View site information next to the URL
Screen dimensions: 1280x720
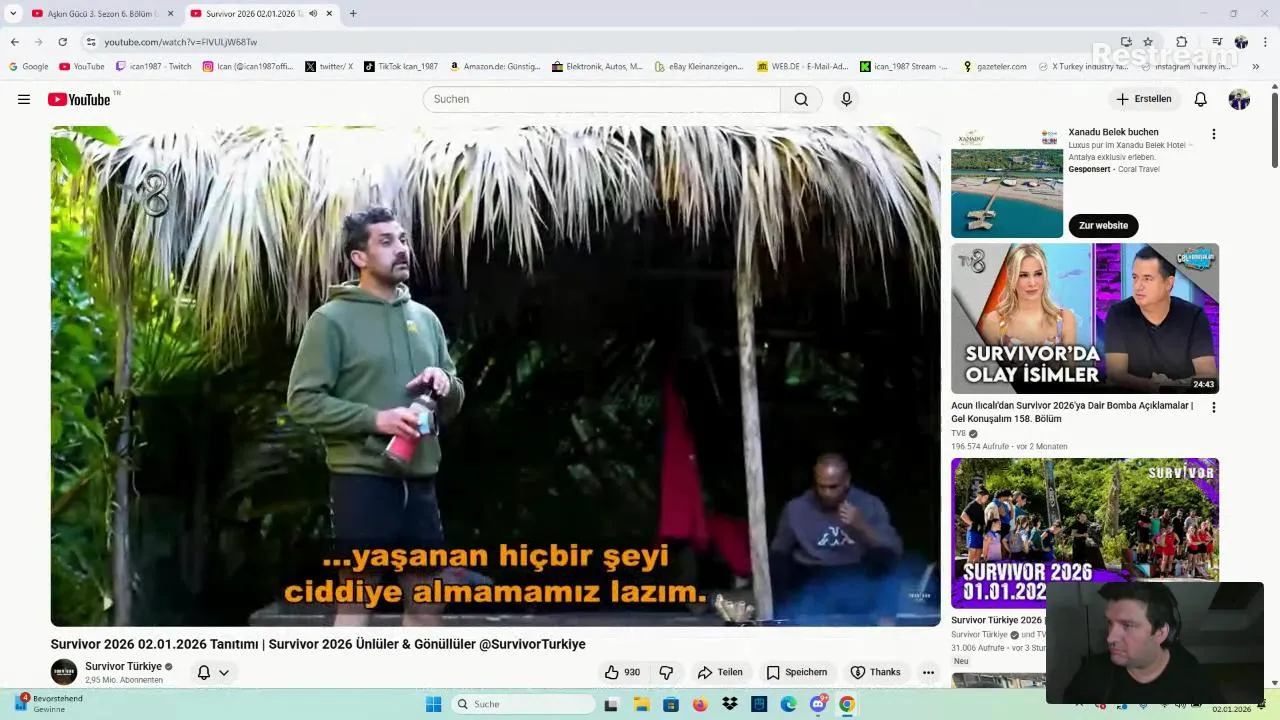pos(91,42)
